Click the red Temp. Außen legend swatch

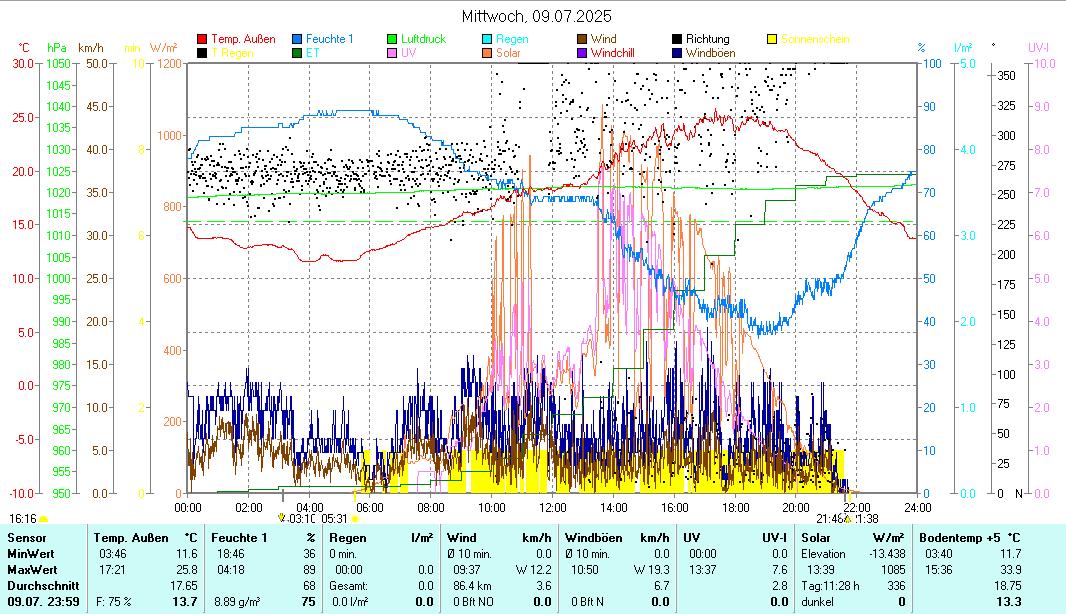[202, 39]
